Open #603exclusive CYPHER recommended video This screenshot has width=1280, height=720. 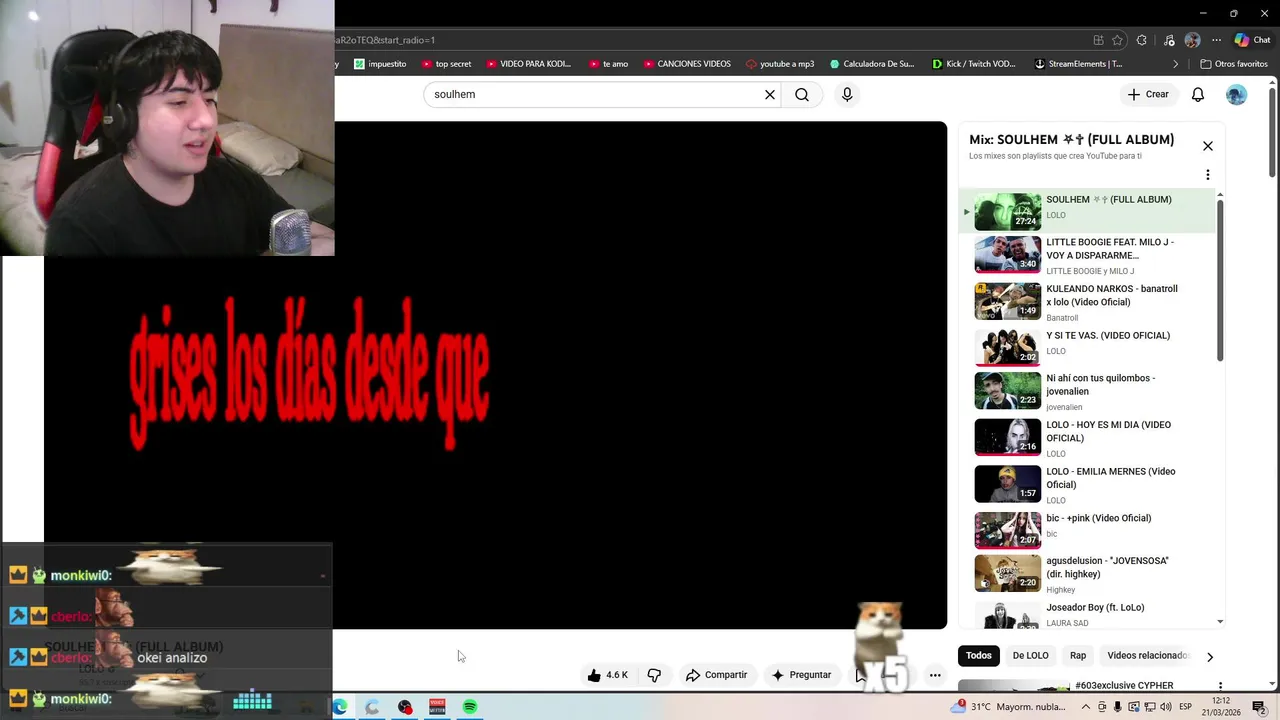(1124, 686)
